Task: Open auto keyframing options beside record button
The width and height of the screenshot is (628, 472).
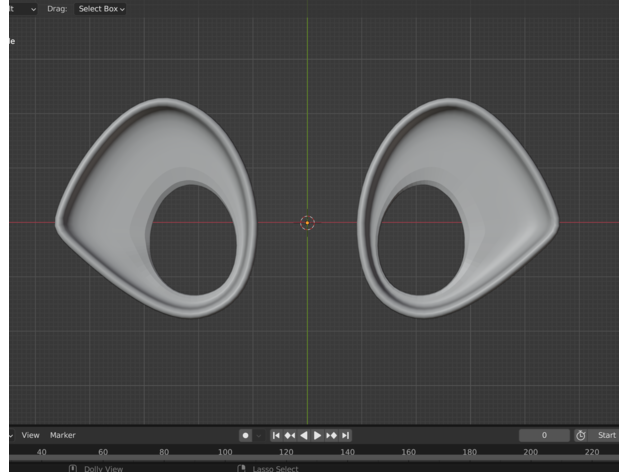Action: pyautogui.click(x=258, y=436)
